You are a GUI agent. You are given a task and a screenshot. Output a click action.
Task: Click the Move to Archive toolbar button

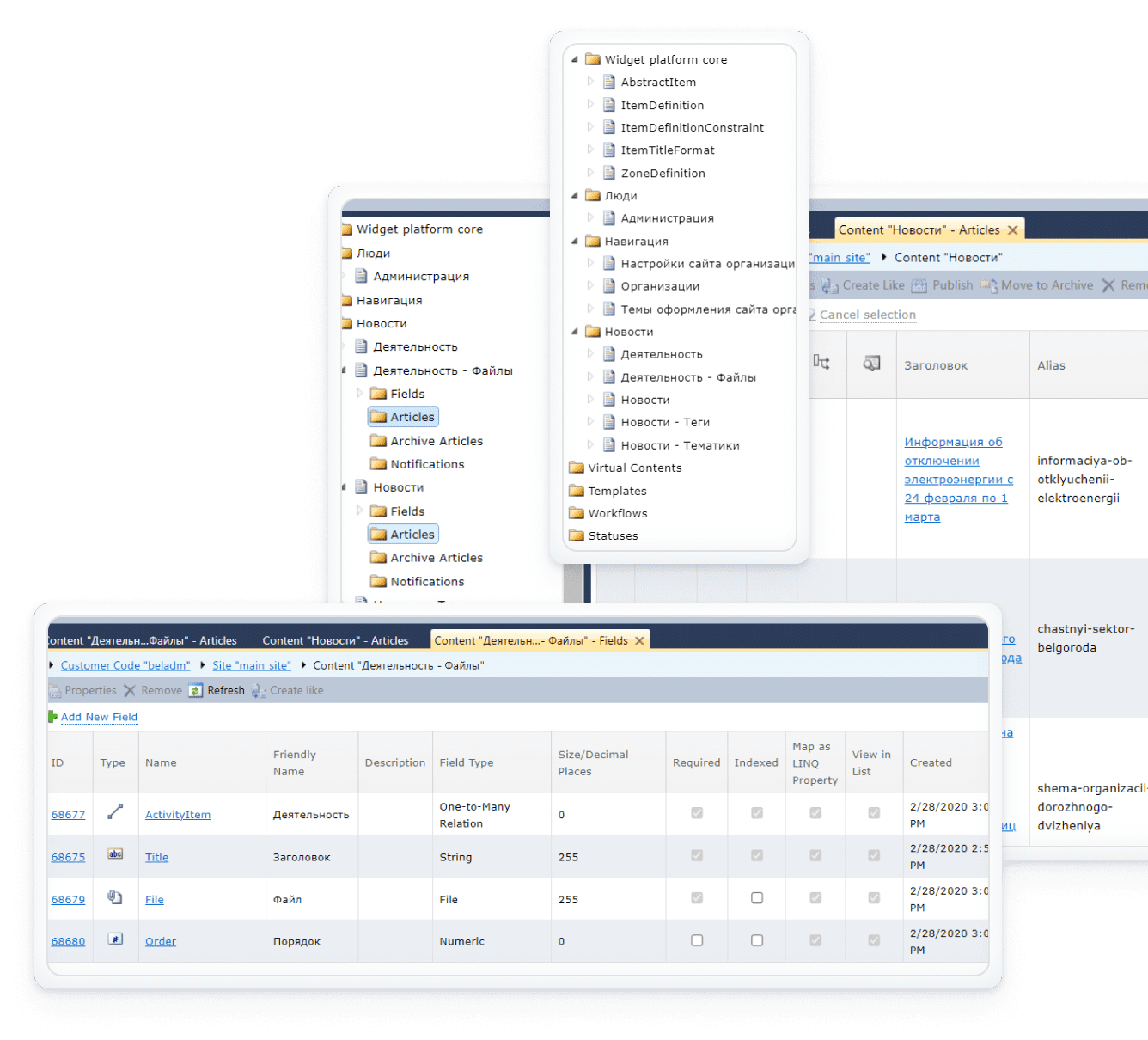coord(1037,285)
